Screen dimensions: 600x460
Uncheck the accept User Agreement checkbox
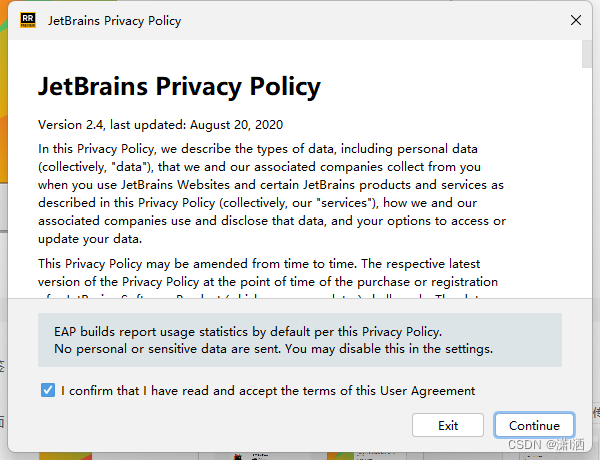[48, 390]
